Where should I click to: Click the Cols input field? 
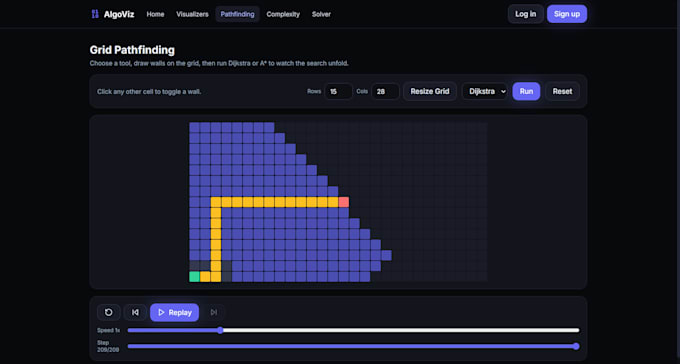pos(385,92)
